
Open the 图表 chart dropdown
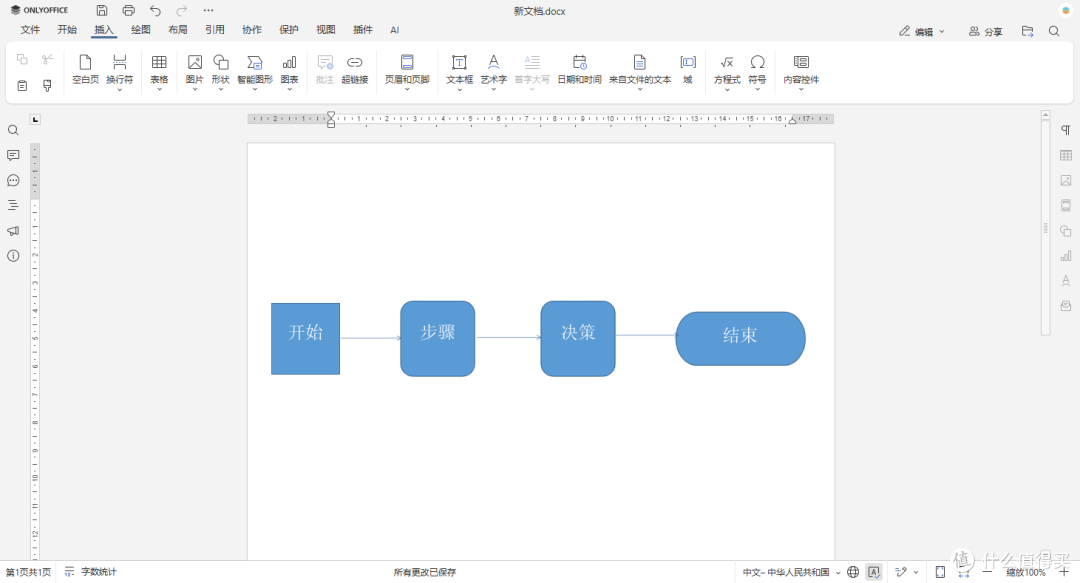(289, 89)
